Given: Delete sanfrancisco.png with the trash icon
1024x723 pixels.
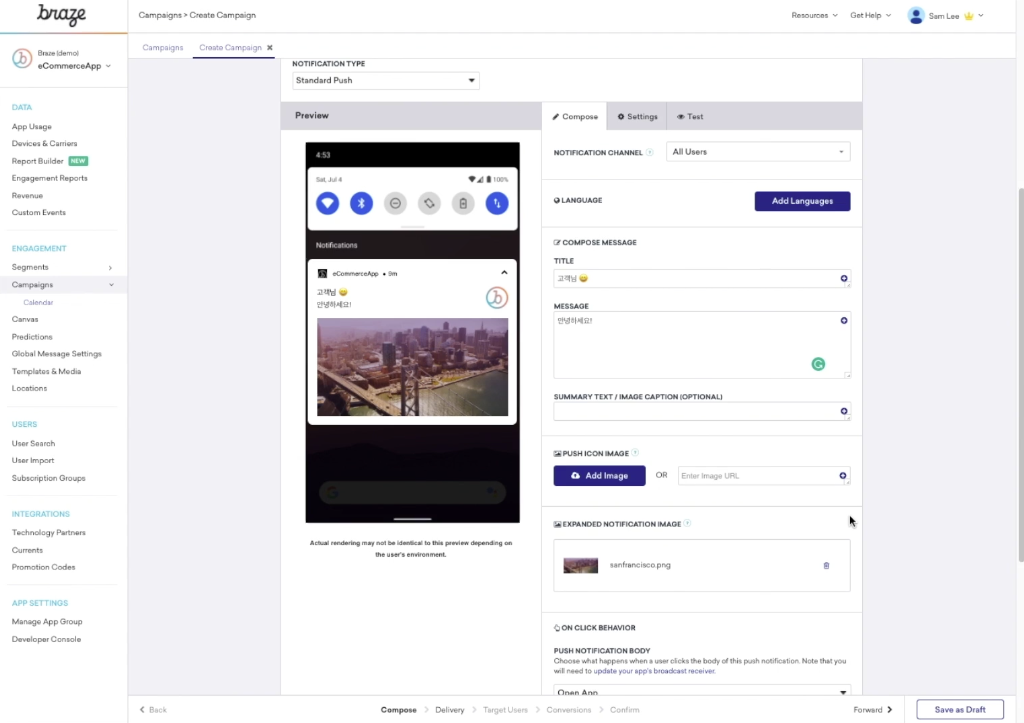Looking at the screenshot, I should pos(826,566).
